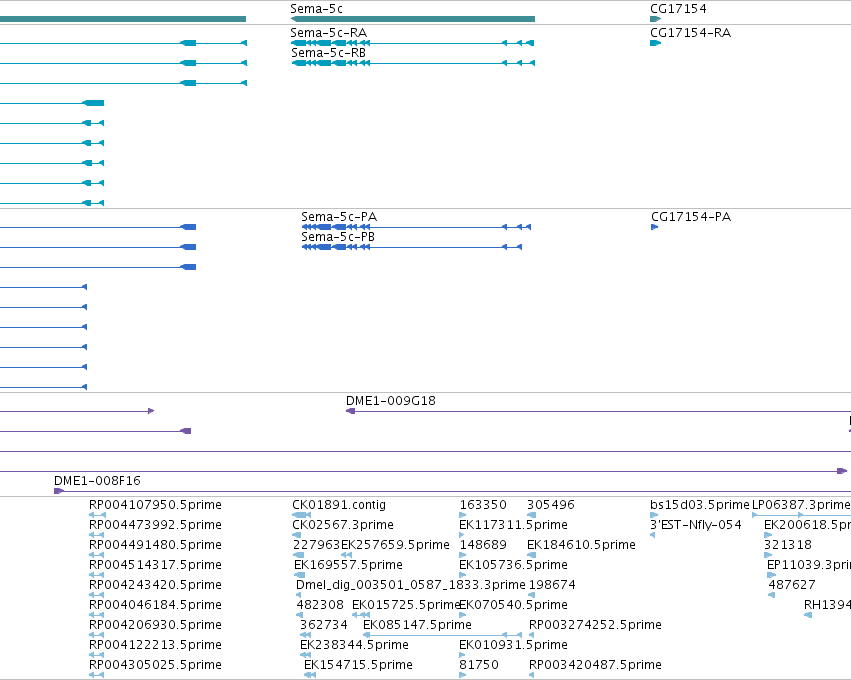Screen dimensions: 851x680
Task: Select the Sema-5c gene bar
Action: tap(413, 19)
